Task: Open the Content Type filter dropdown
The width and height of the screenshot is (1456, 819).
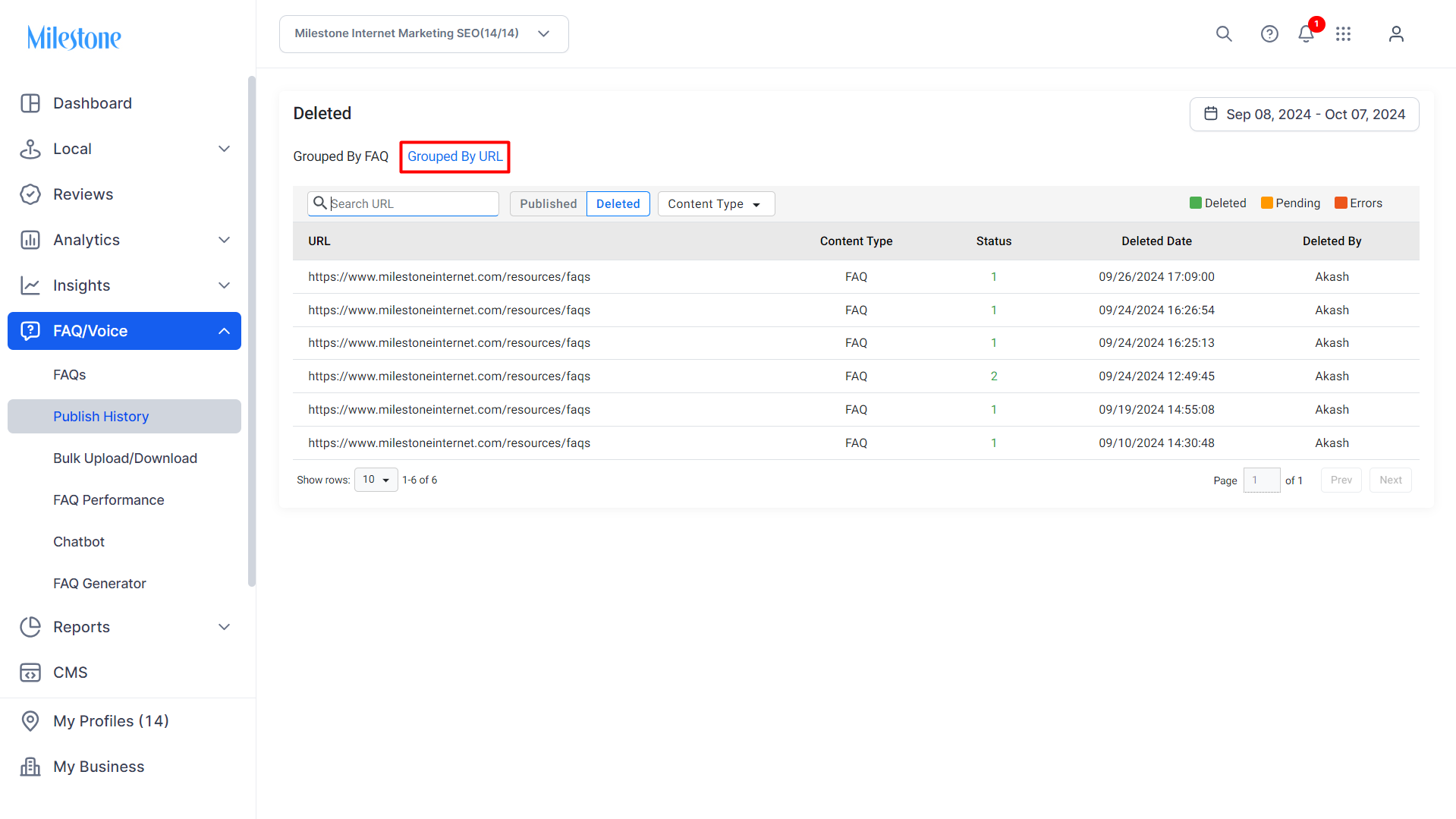Action: tap(715, 203)
